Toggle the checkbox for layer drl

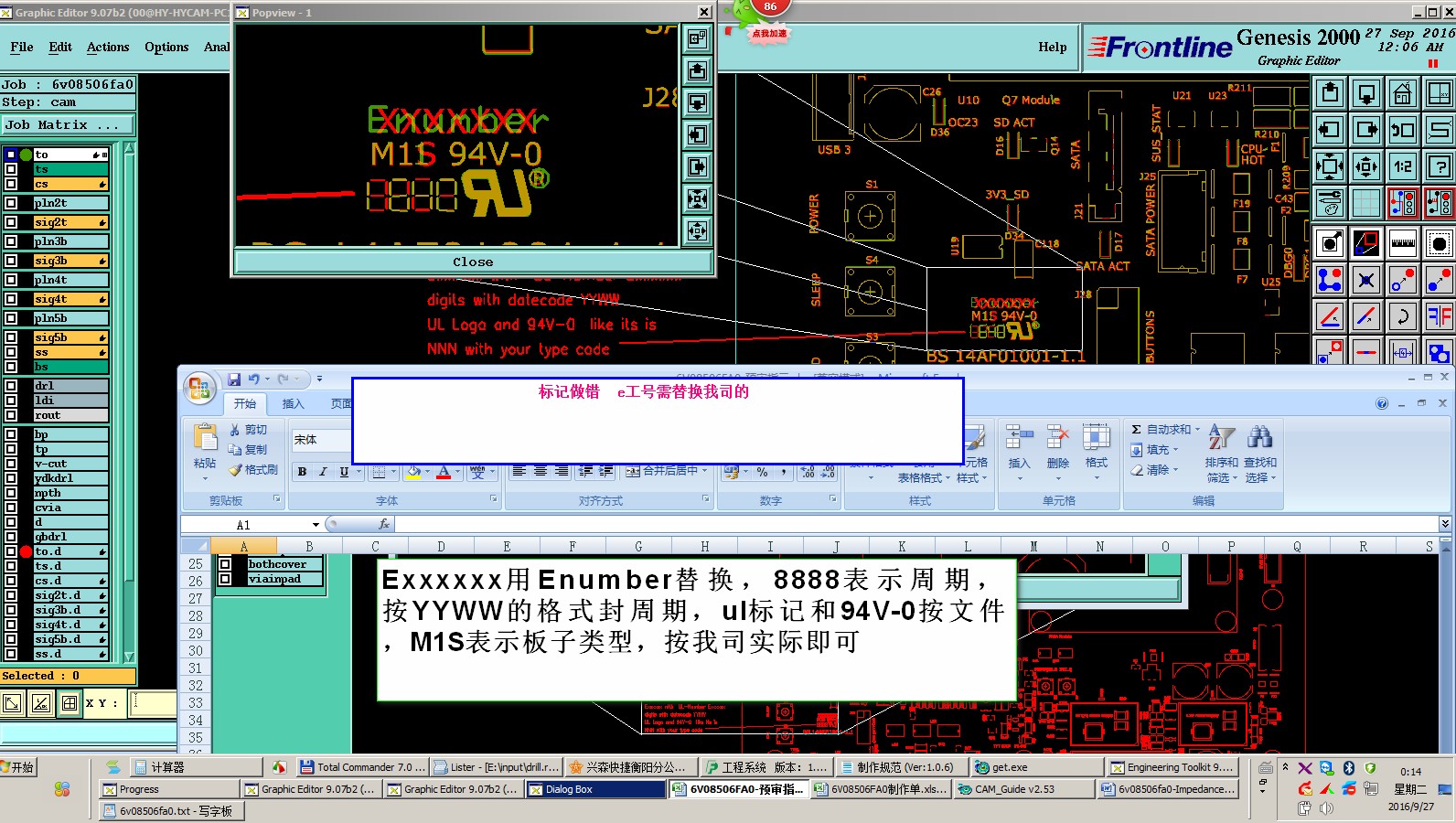pyautogui.click(x=11, y=386)
